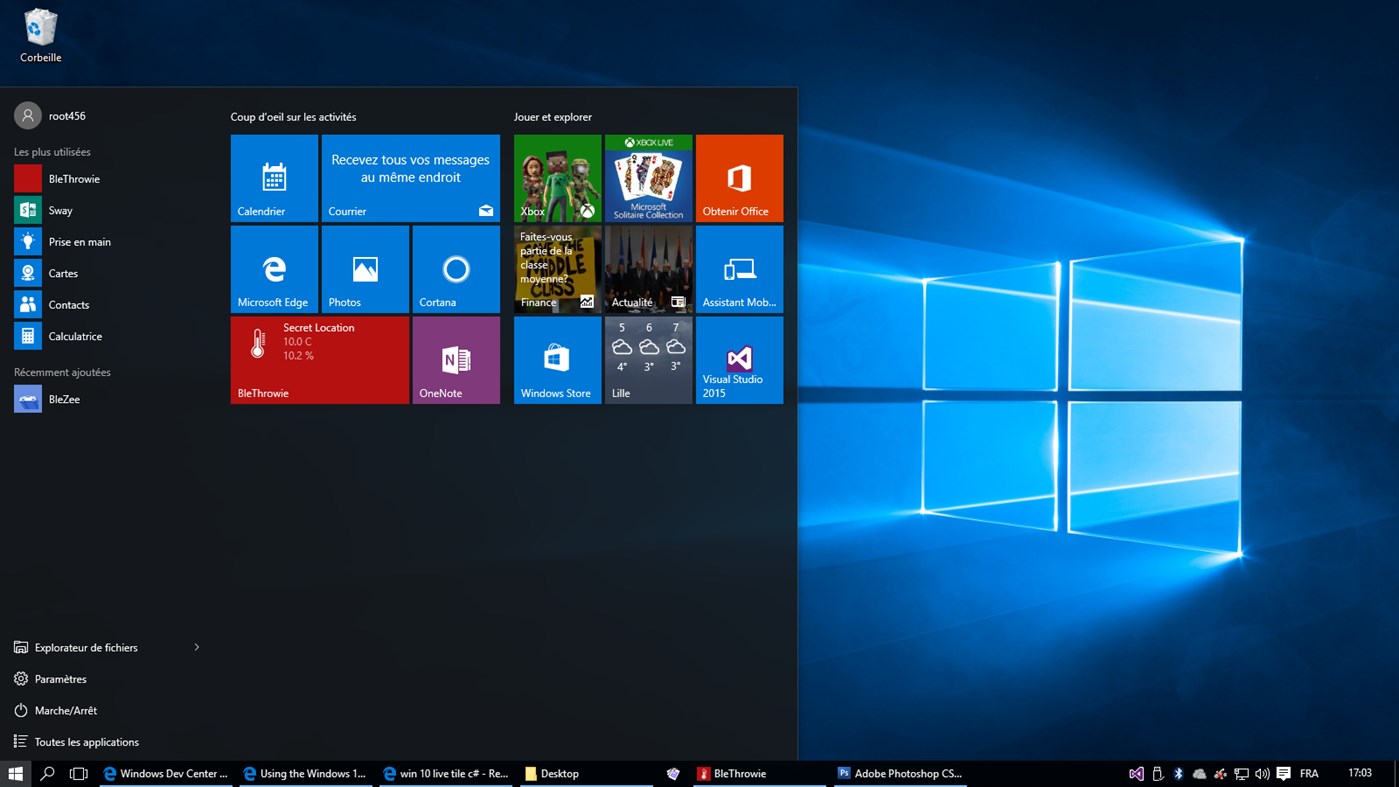Open the Cortana tile
The image size is (1399, 787).
click(x=456, y=268)
